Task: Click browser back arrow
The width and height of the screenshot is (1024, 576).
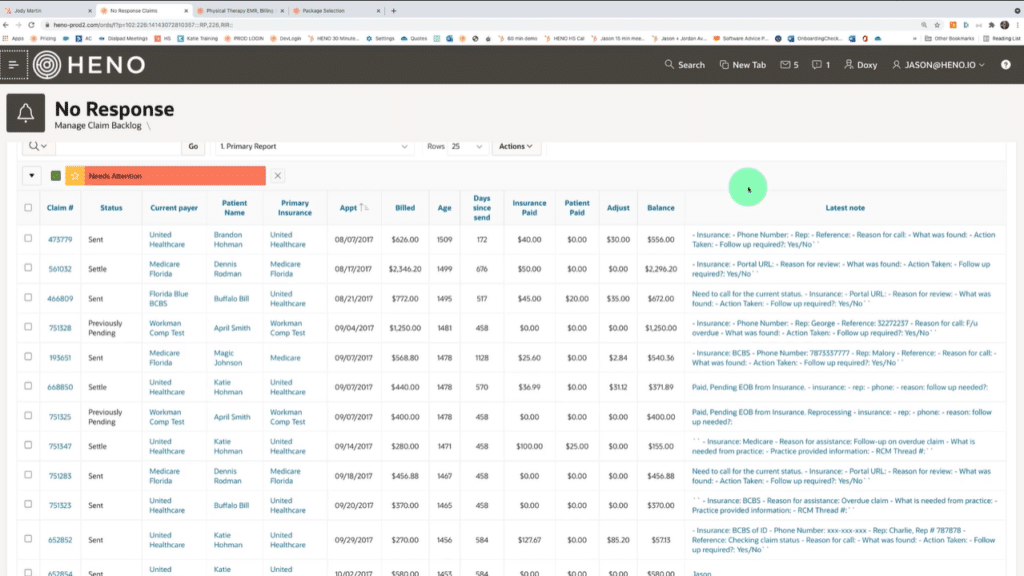Action: (6, 25)
